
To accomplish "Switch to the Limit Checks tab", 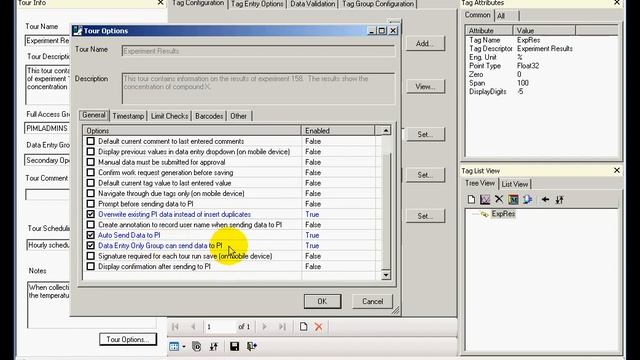I will (169, 116).
